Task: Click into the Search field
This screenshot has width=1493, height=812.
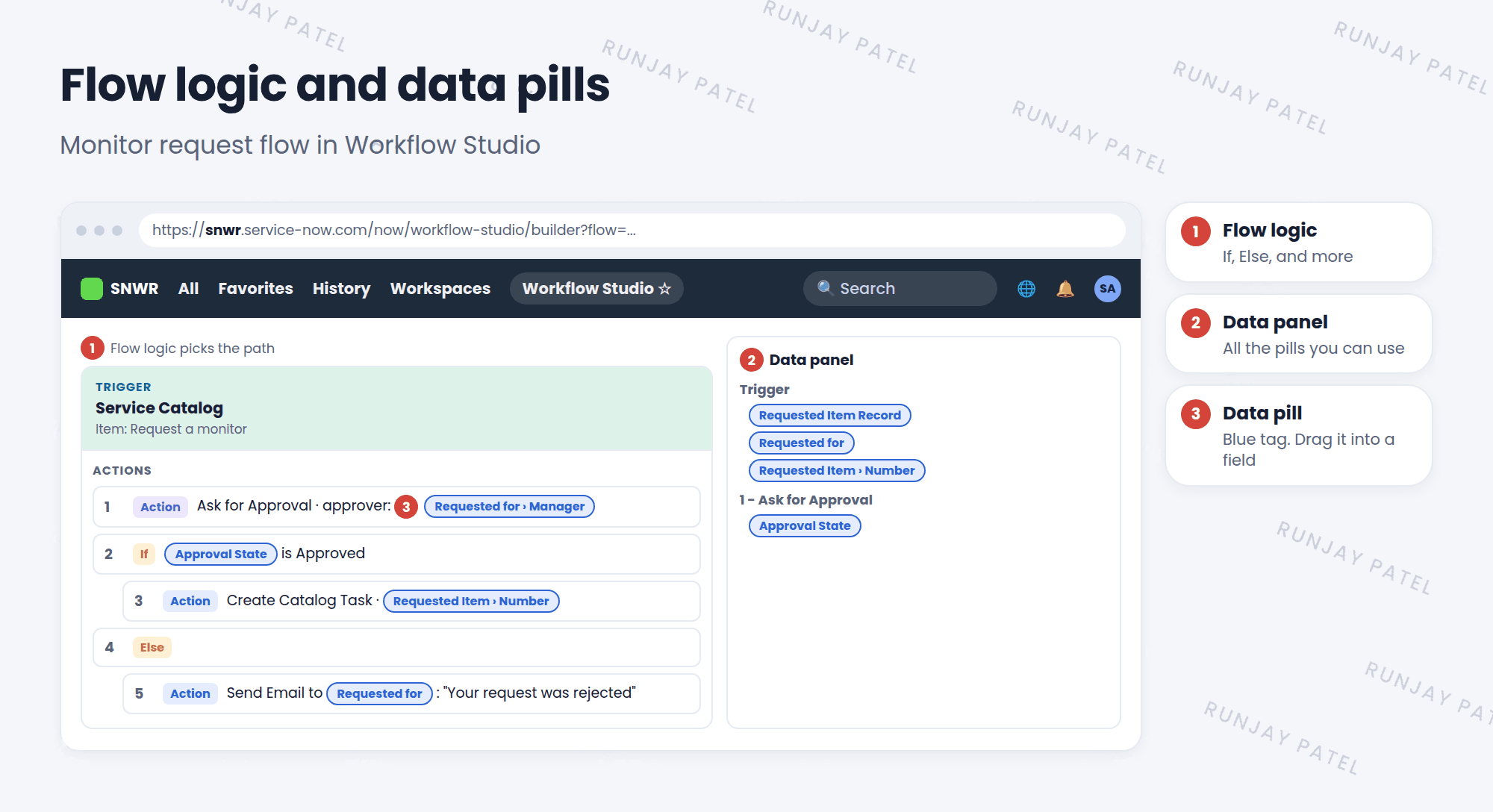Action: [900, 288]
